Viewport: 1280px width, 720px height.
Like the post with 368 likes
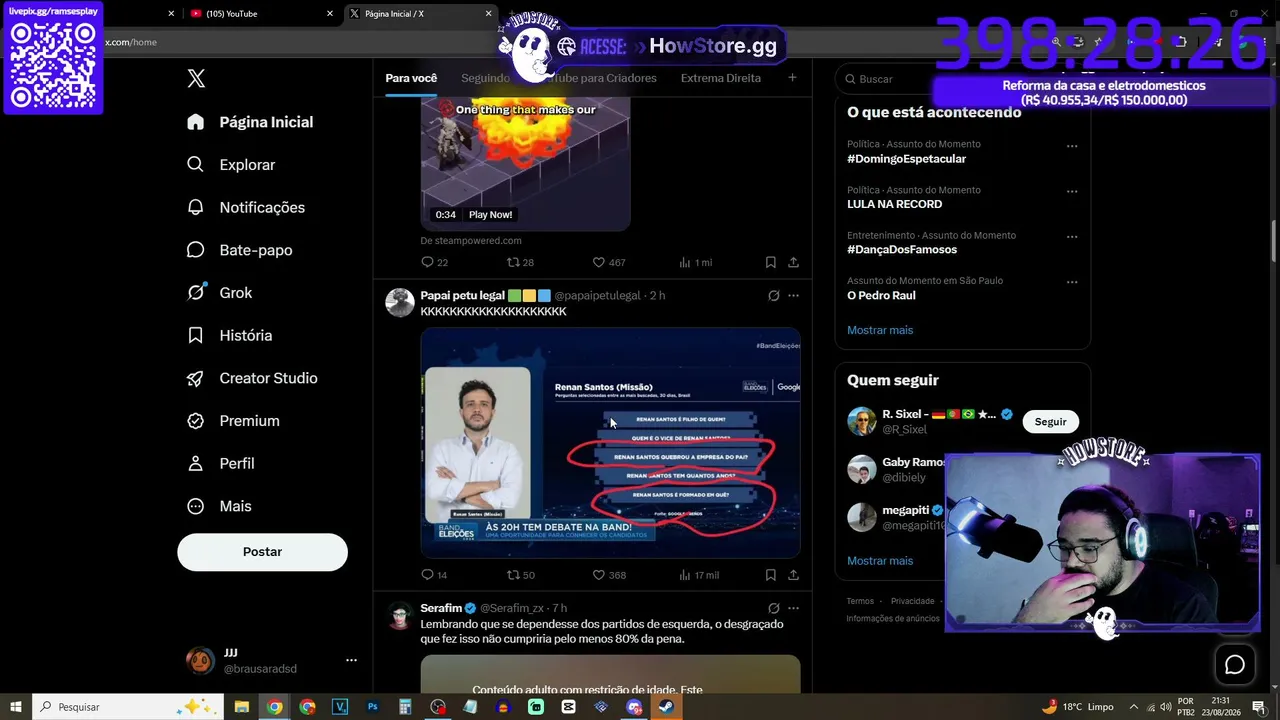(609, 575)
